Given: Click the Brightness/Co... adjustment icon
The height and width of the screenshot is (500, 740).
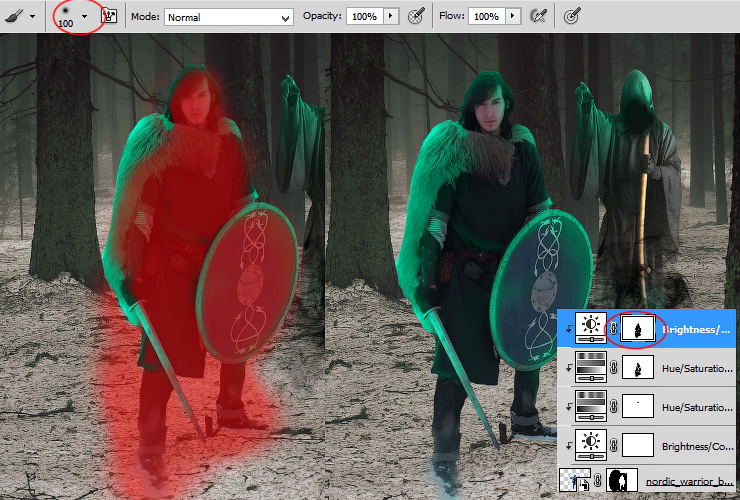Looking at the screenshot, I should [590, 445].
